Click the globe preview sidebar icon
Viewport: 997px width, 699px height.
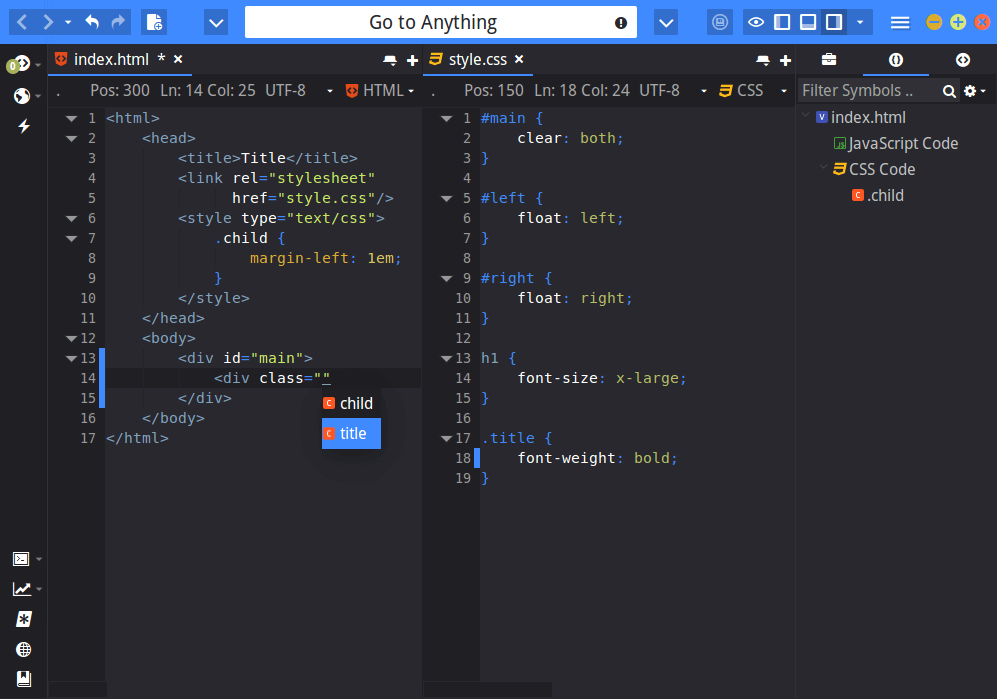(x=22, y=95)
